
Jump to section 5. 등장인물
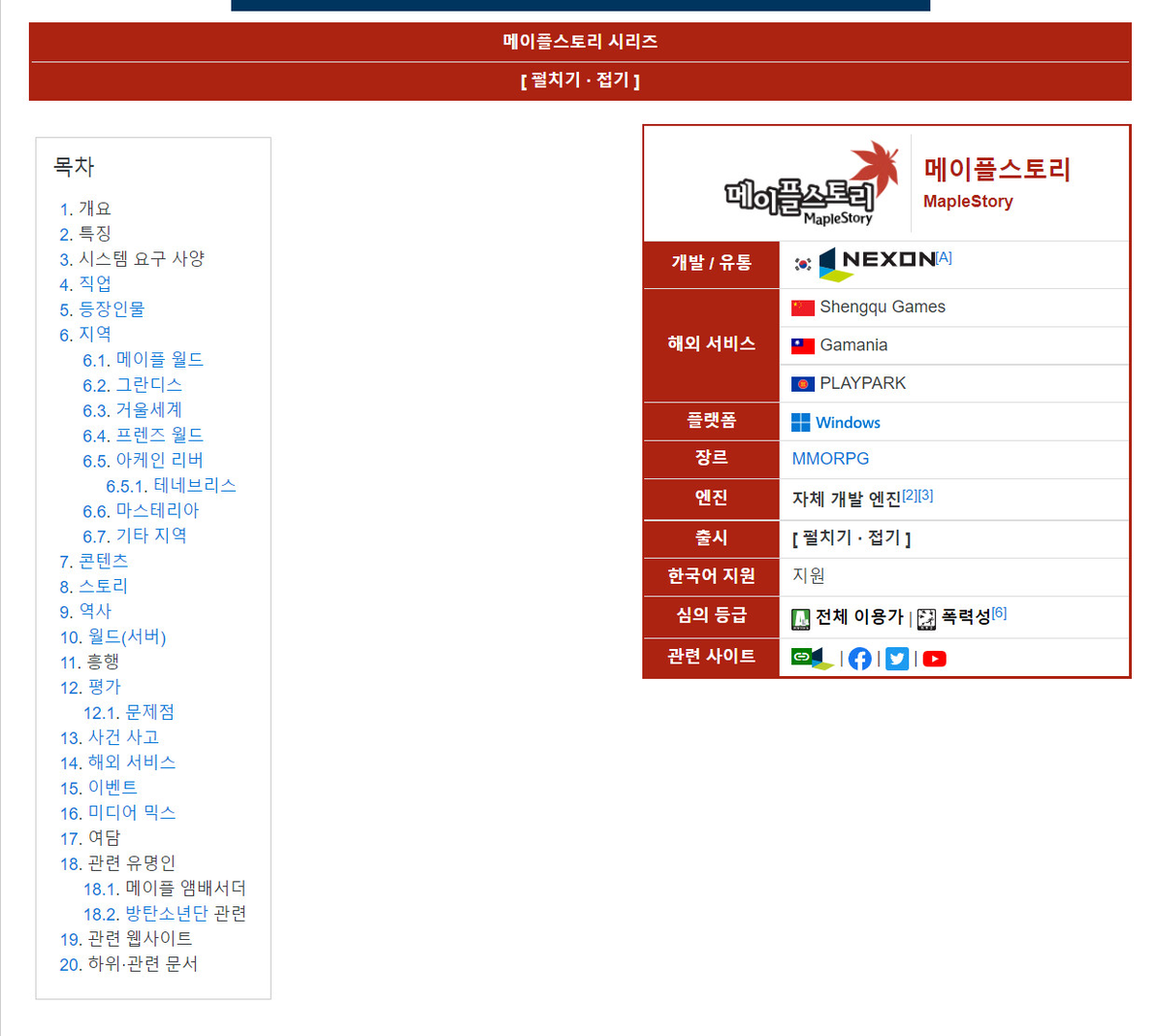tap(102, 308)
